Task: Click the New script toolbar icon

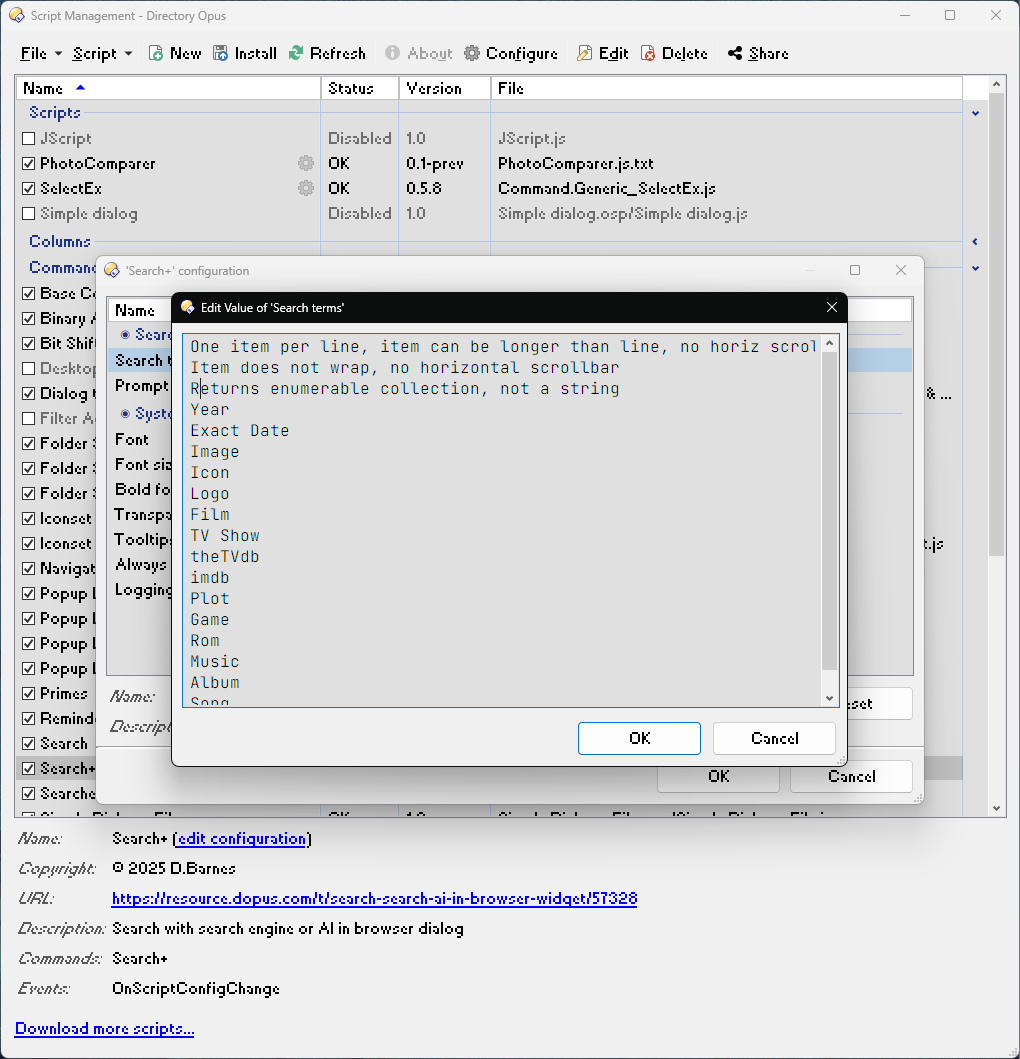Action: [x=156, y=54]
